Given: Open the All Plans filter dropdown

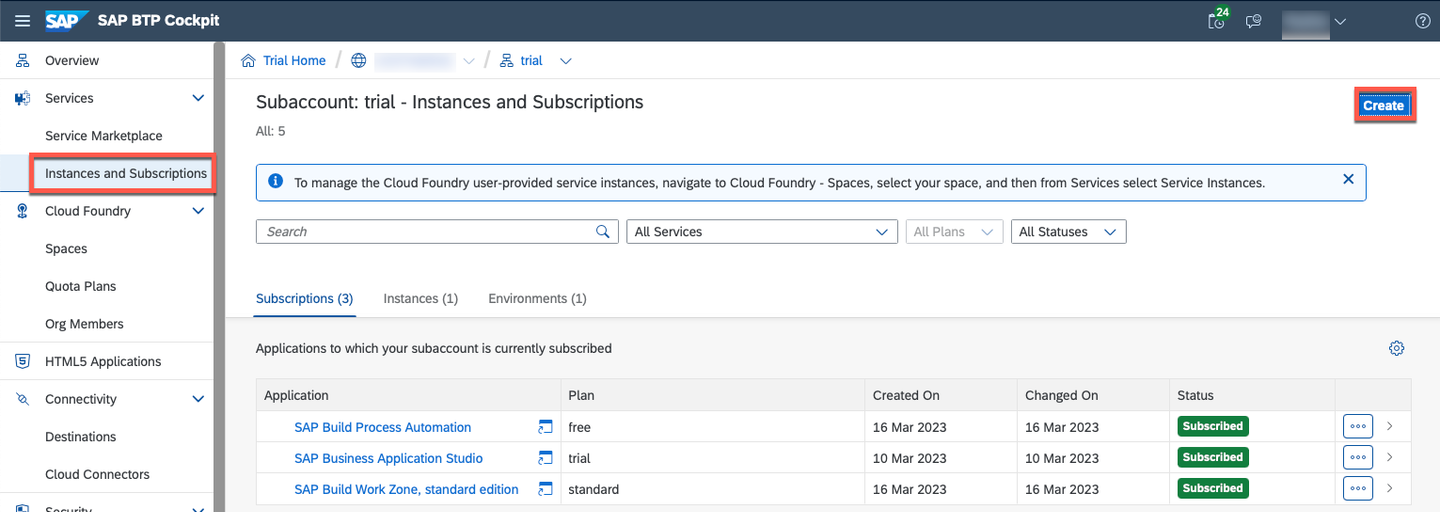Looking at the screenshot, I should (x=953, y=232).
